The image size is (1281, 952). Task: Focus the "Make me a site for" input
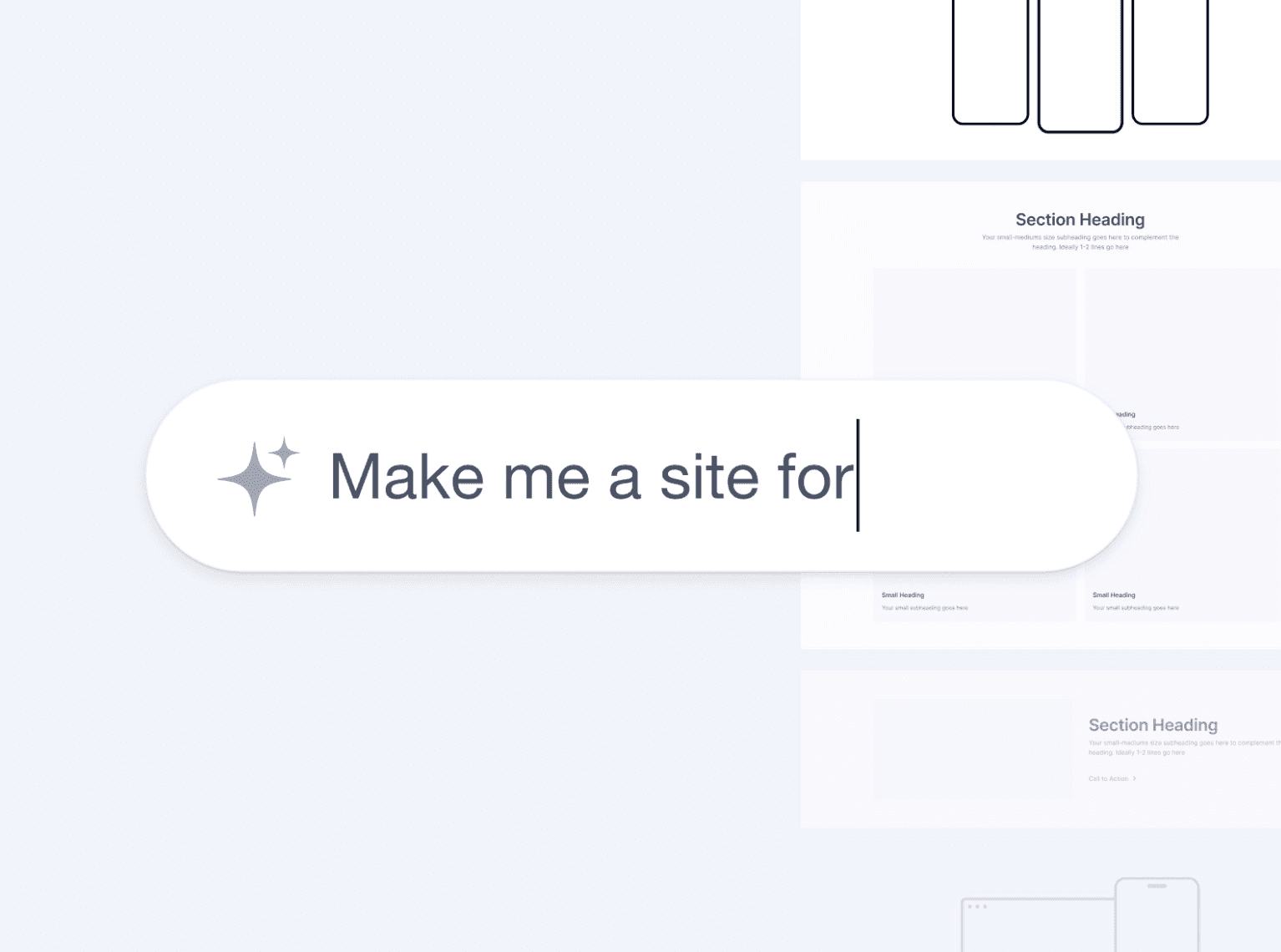point(641,476)
